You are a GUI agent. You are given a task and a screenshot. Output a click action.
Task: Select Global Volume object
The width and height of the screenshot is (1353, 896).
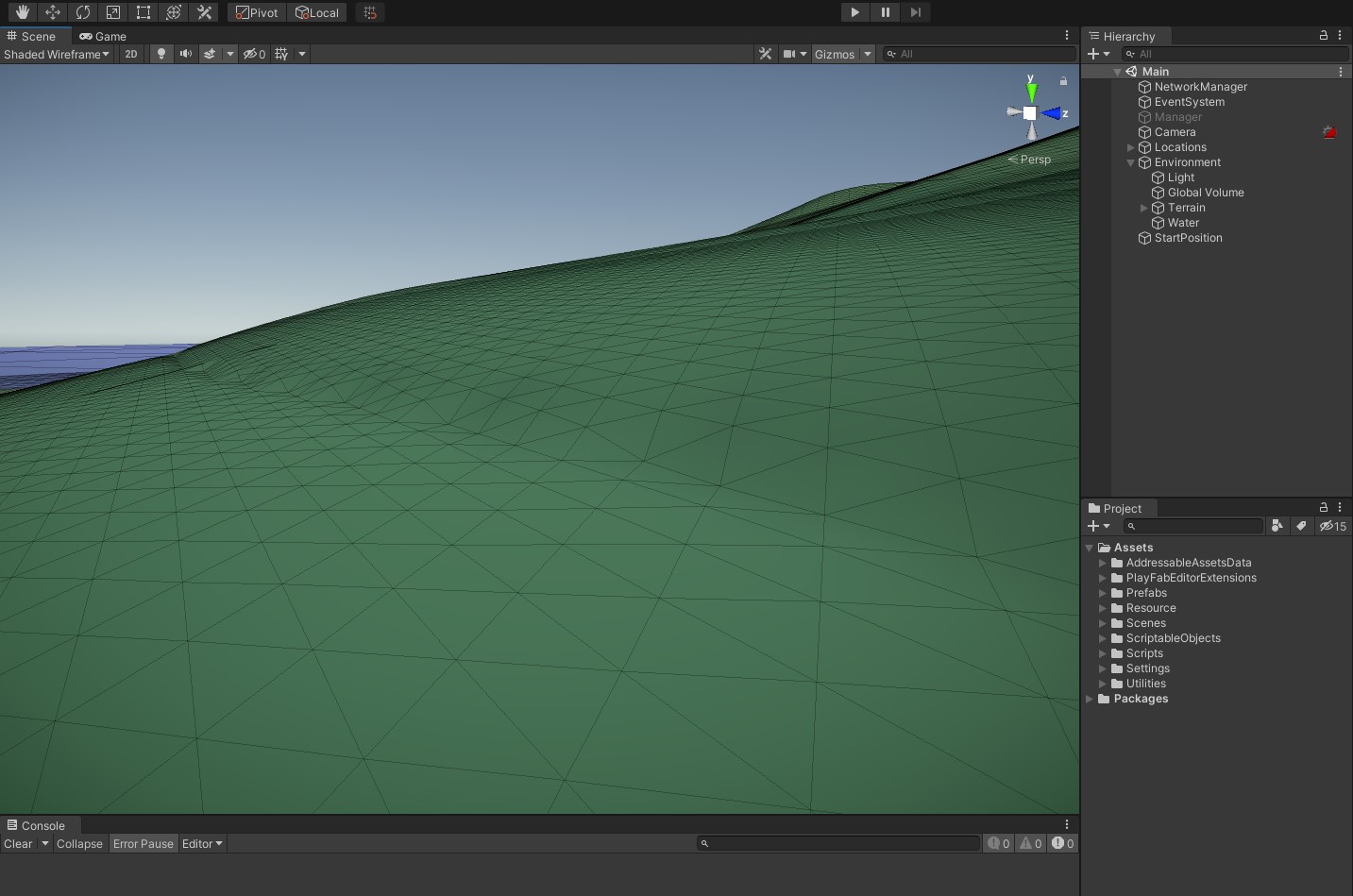pyautogui.click(x=1205, y=193)
